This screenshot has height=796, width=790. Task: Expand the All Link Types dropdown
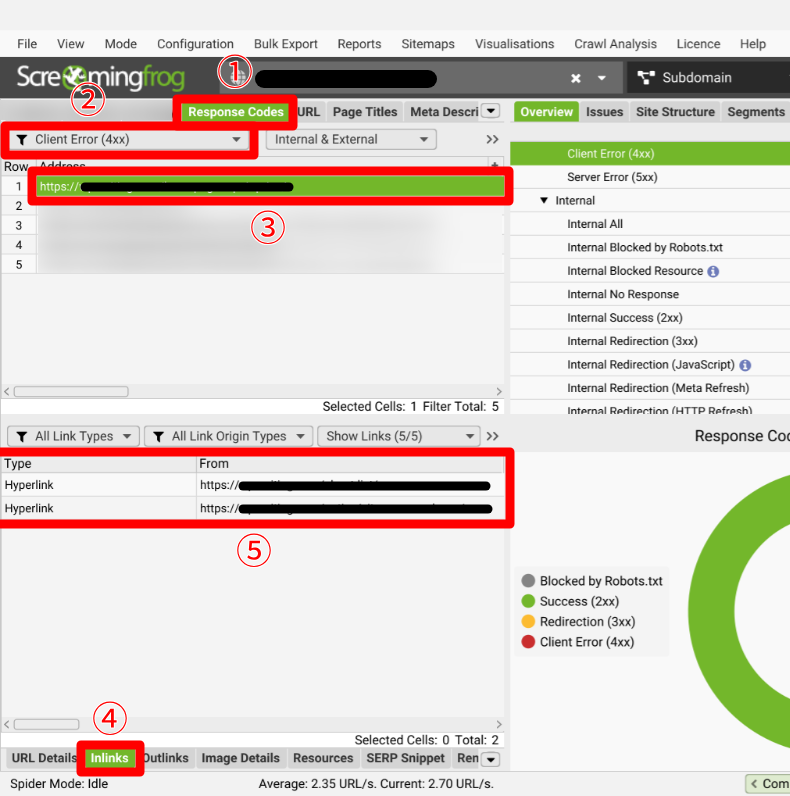tap(73, 436)
